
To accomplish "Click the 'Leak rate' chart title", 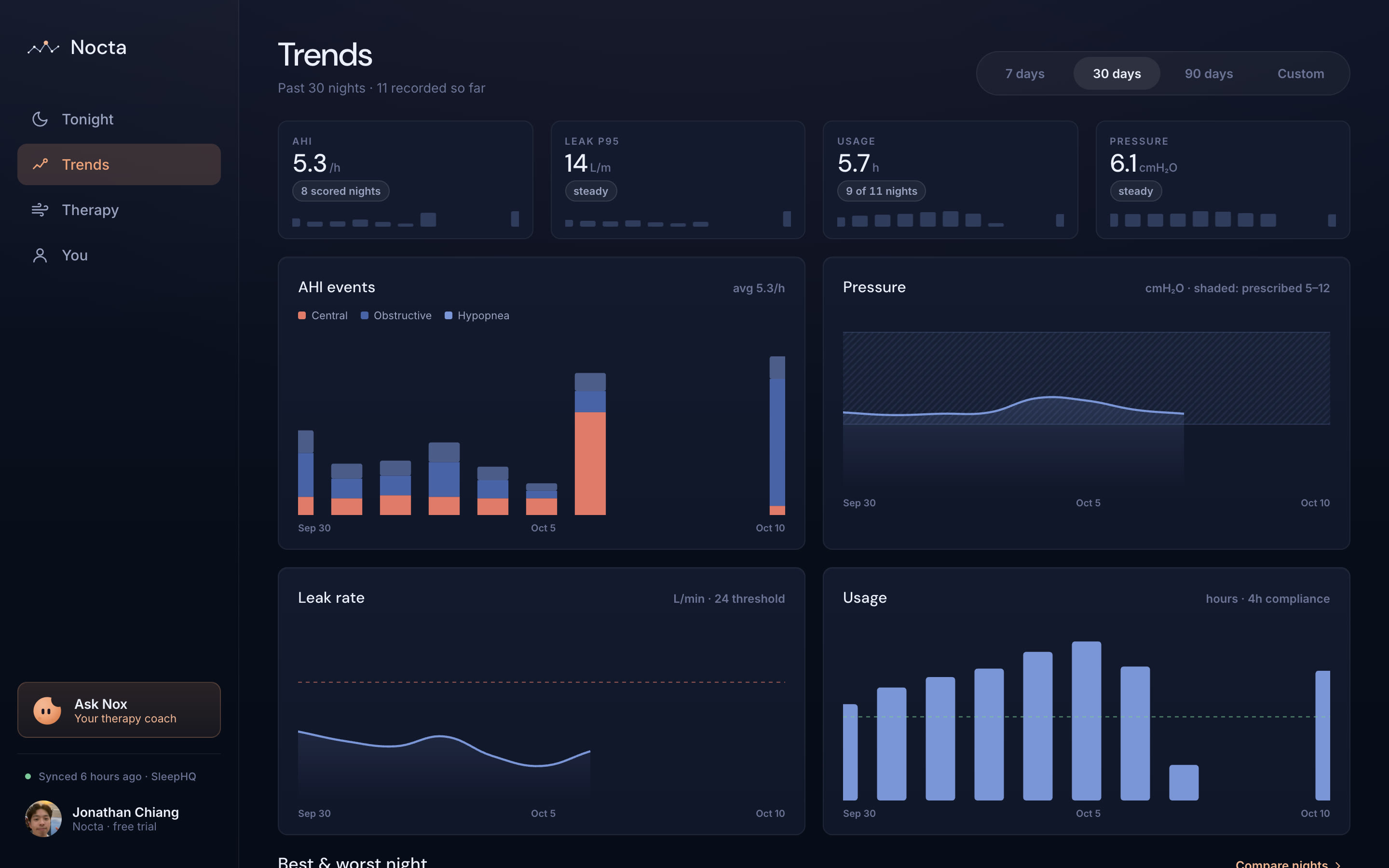I will point(331,597).
